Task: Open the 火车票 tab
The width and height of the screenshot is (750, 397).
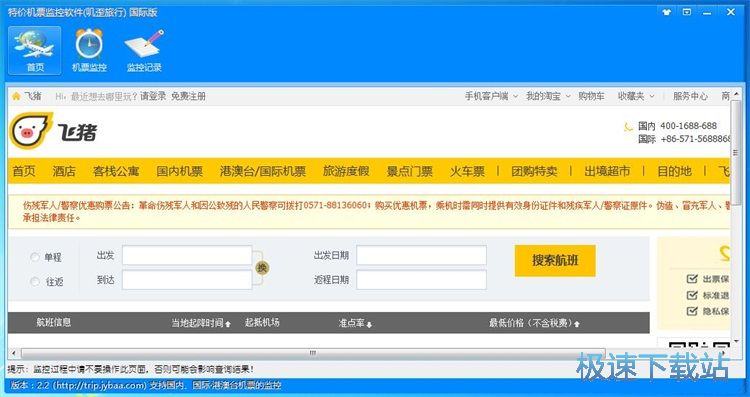Action: click(x=467, y=171)
